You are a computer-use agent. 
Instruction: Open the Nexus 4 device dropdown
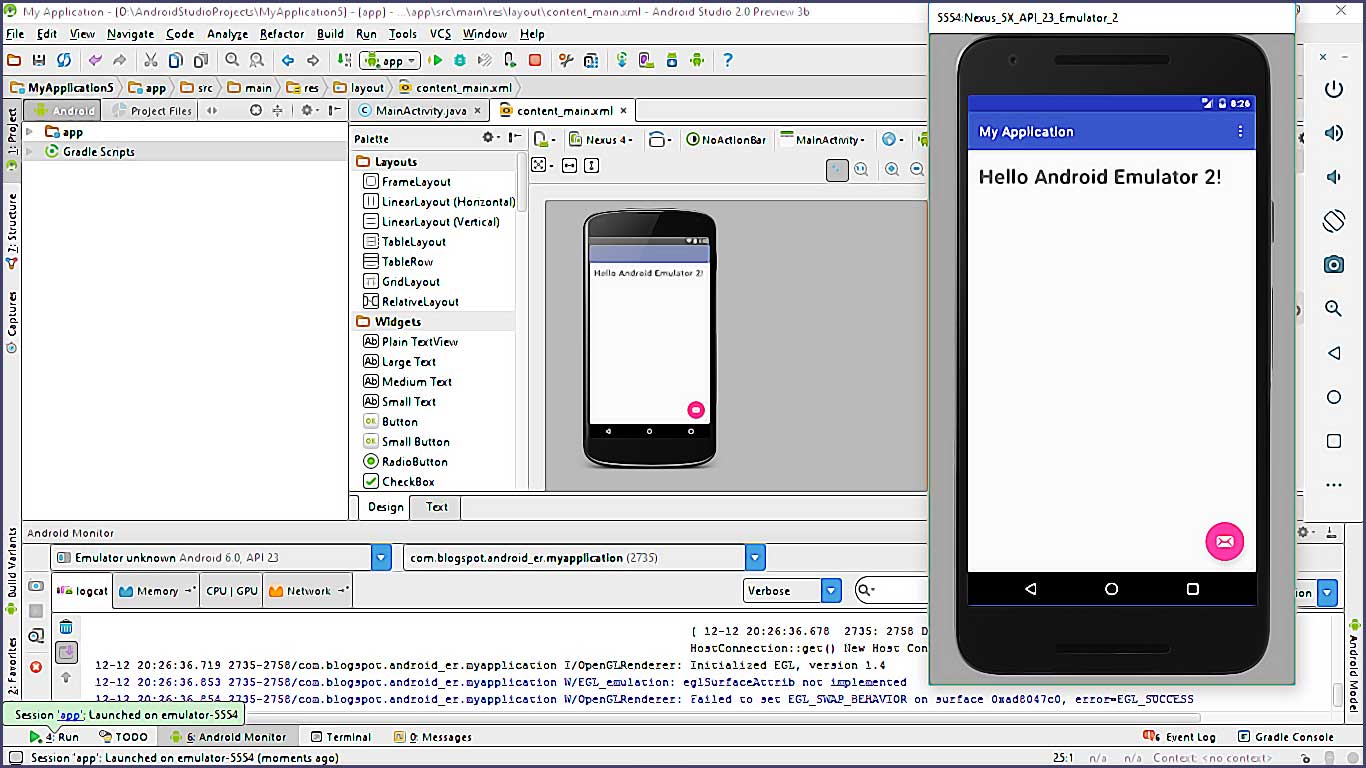tap(603, 139)
